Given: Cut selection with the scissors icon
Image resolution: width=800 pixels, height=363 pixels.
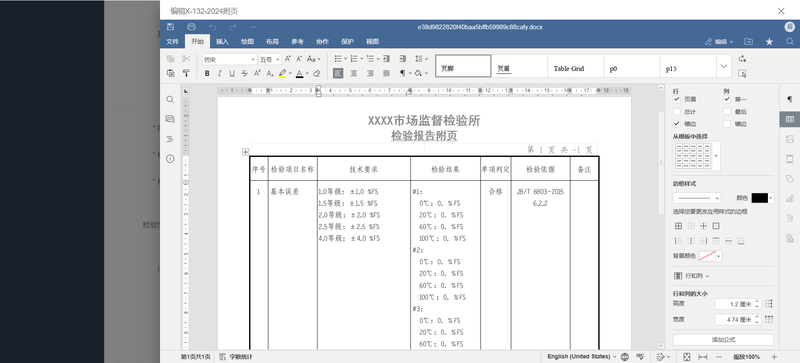Looking at the screenshot, I should pos(186,59).
